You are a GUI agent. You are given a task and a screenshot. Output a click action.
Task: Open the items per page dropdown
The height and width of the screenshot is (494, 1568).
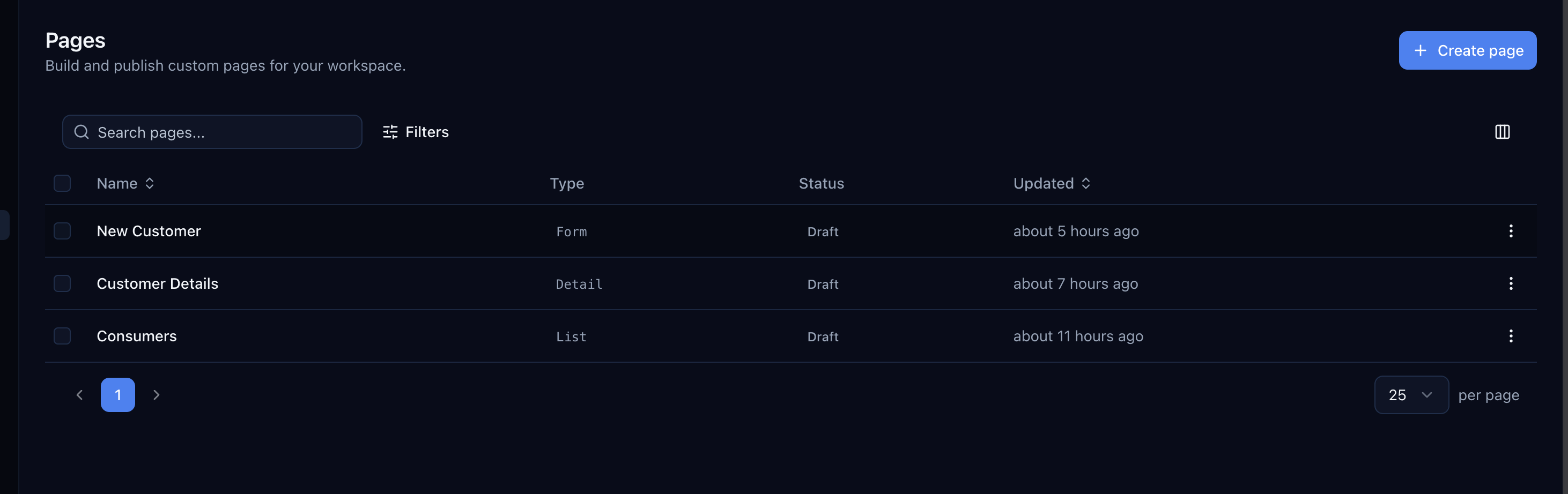click(x=1411, y=394)
